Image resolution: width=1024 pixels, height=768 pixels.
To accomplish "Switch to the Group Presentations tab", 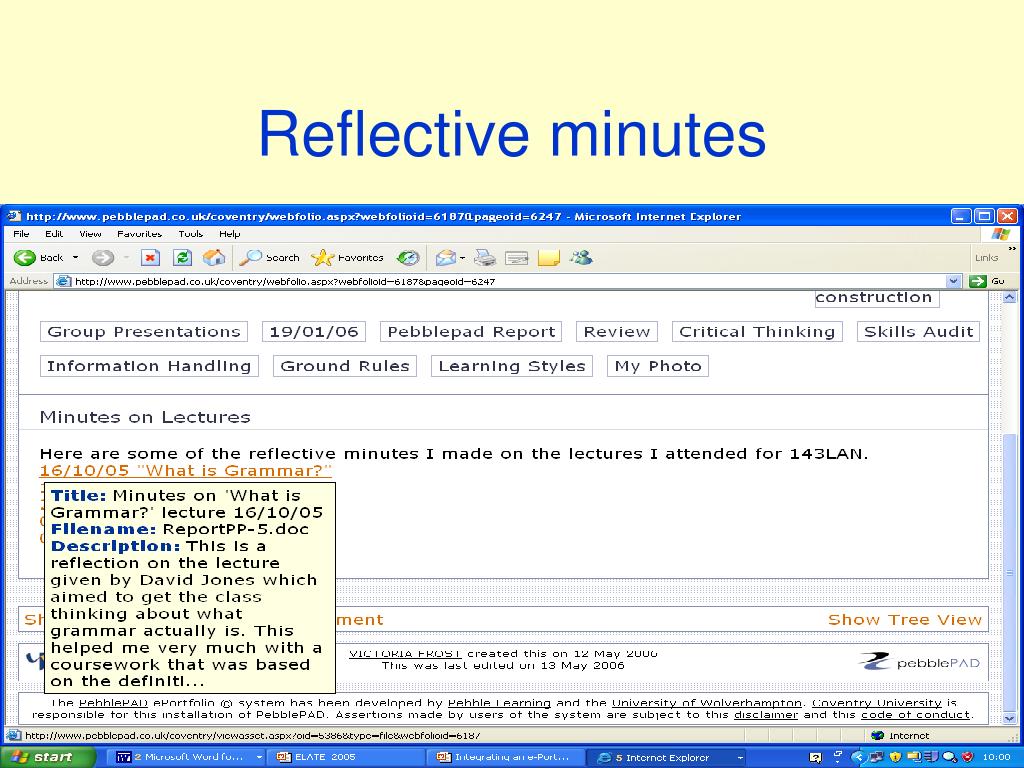I will pos(144,332).
